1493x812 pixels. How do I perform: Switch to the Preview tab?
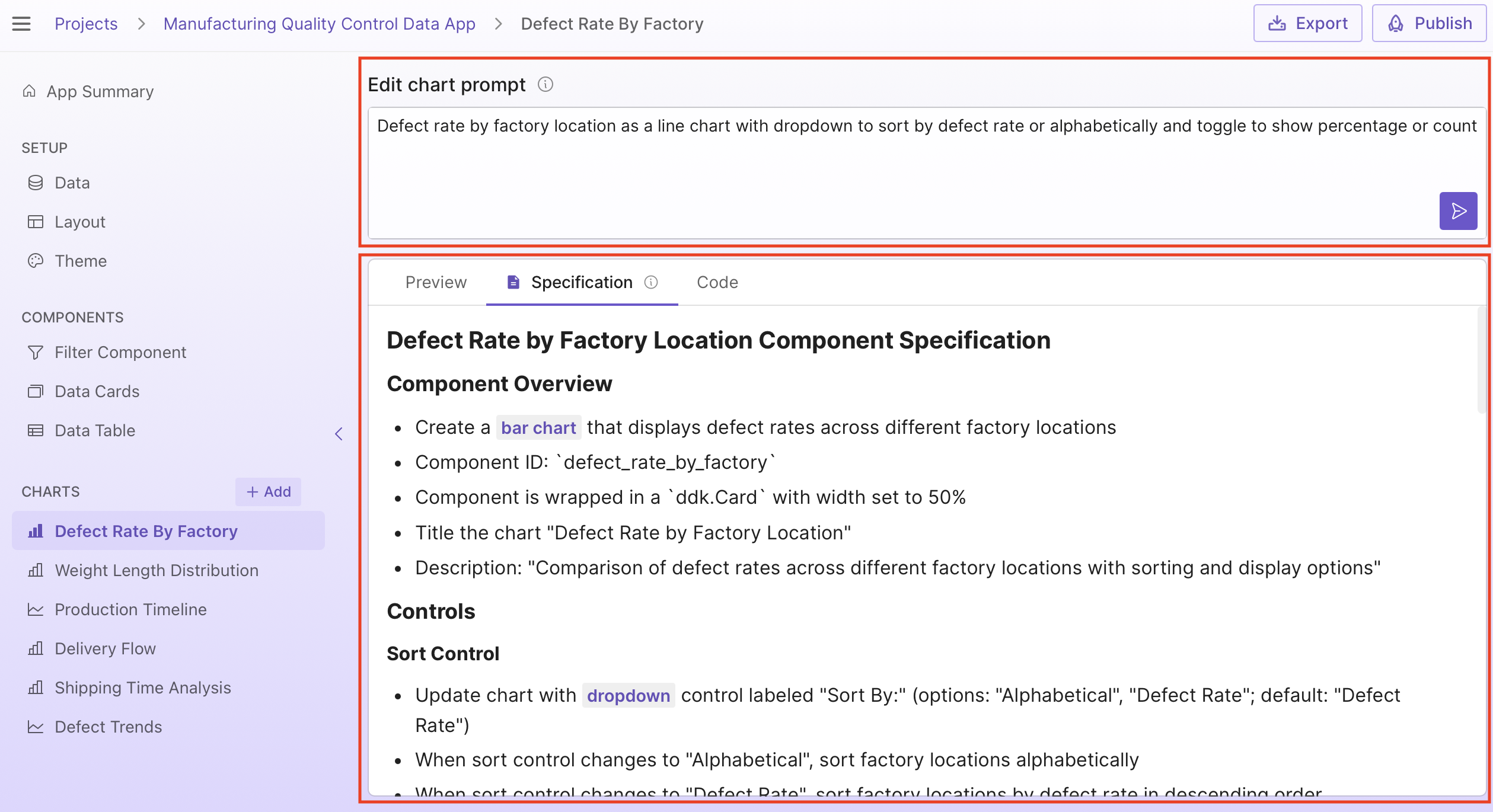coord(436,282)
